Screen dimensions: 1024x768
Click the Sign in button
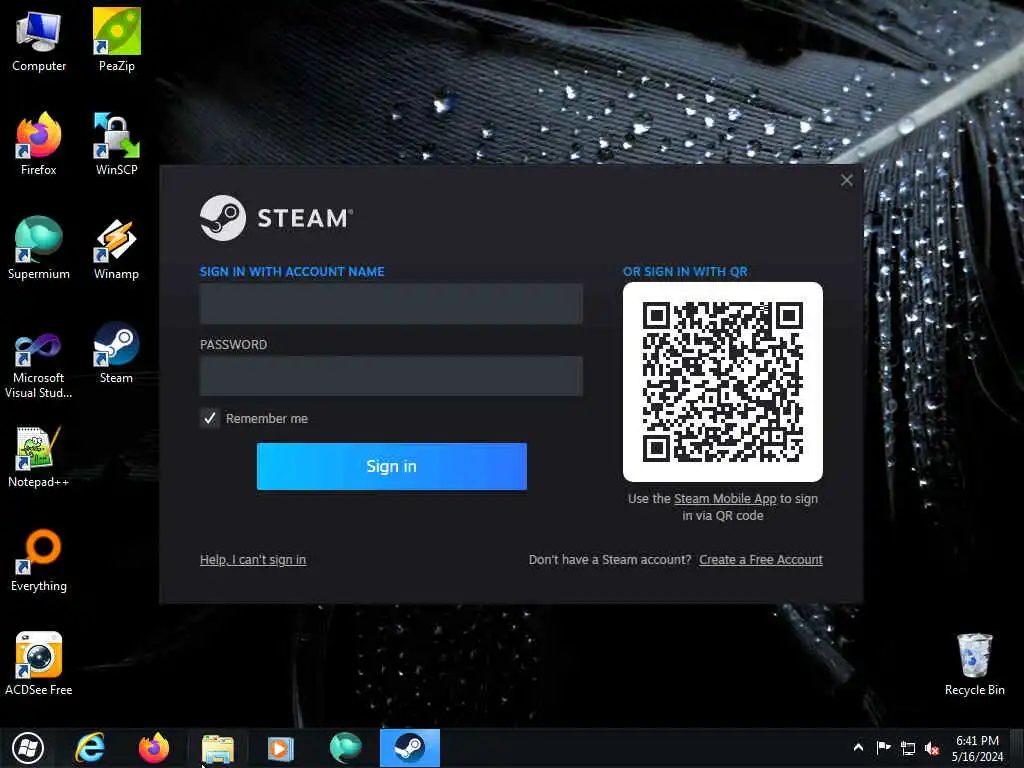coord(392,466)
